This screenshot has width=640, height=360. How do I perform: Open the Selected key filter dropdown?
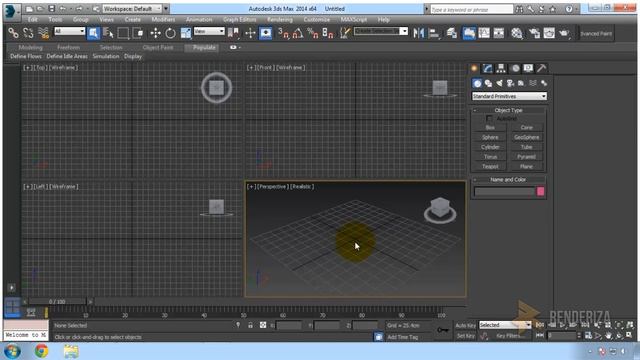point(505,325)
